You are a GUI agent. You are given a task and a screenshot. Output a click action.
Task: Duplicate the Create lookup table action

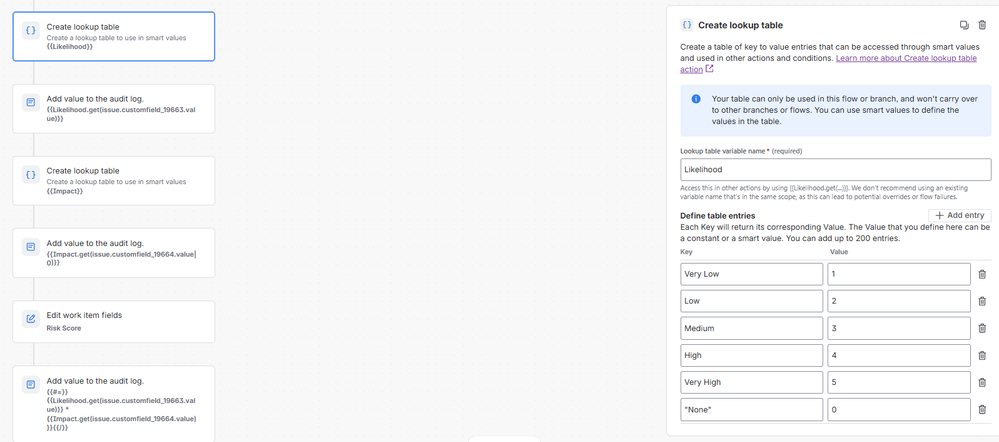coord(964,25)
